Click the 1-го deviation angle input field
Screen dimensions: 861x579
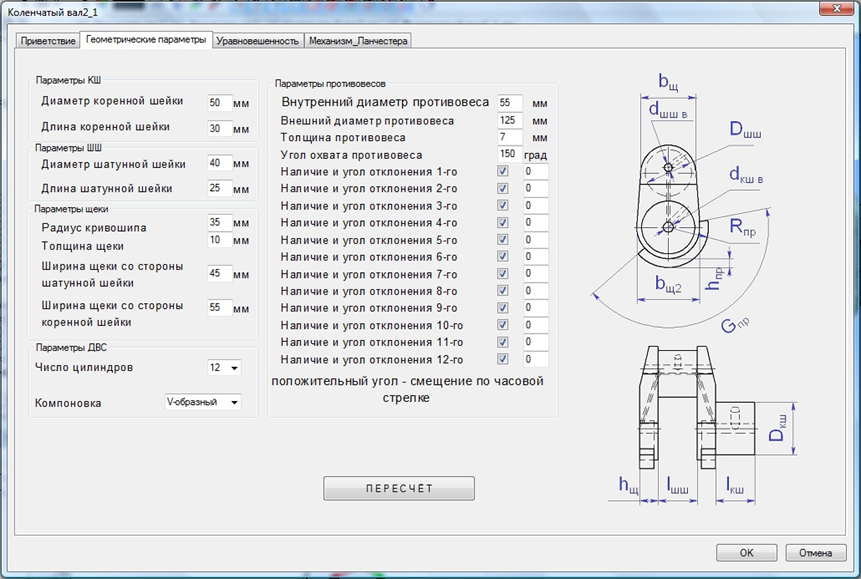point(535,171)
